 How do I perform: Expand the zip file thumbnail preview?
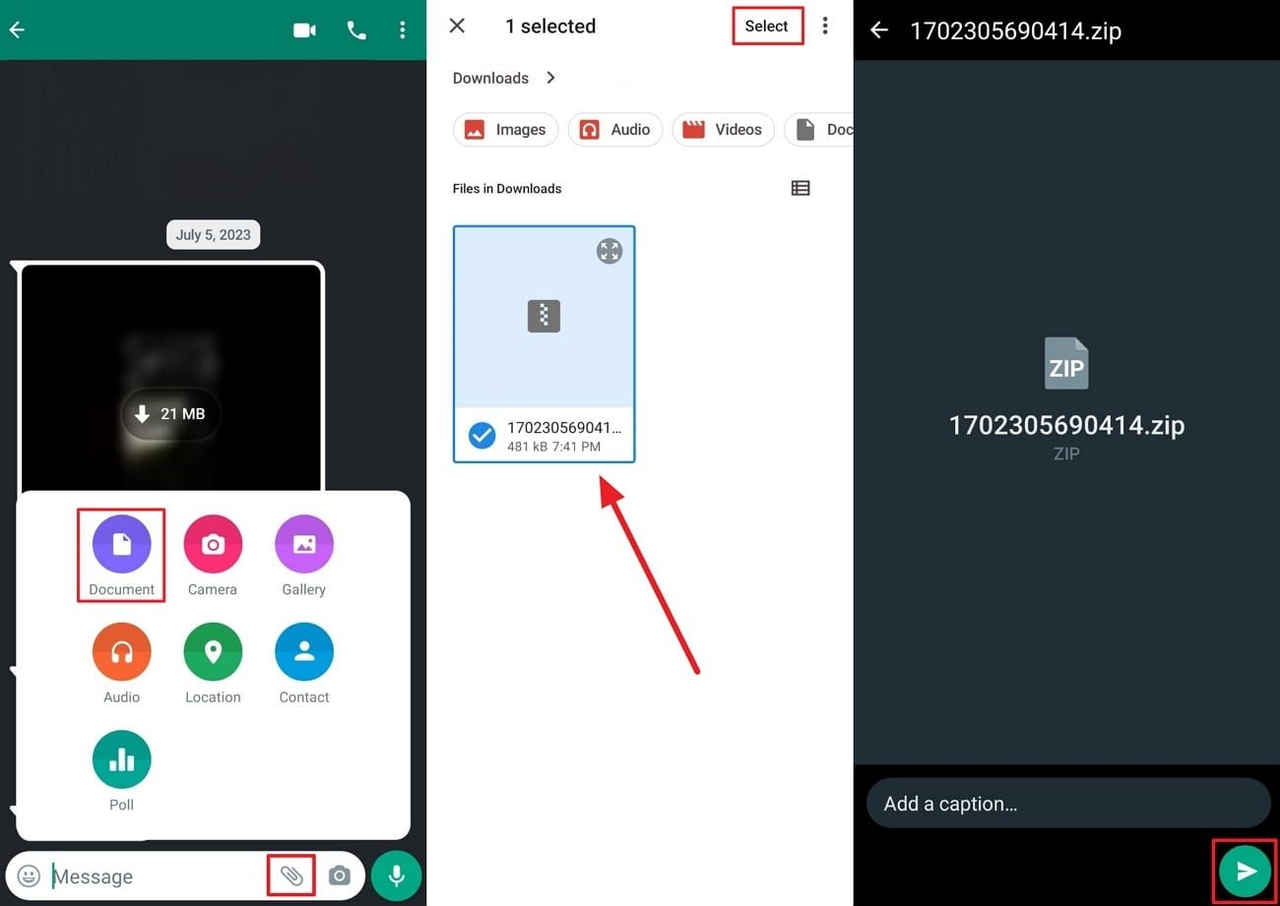[x=609, y=251]
